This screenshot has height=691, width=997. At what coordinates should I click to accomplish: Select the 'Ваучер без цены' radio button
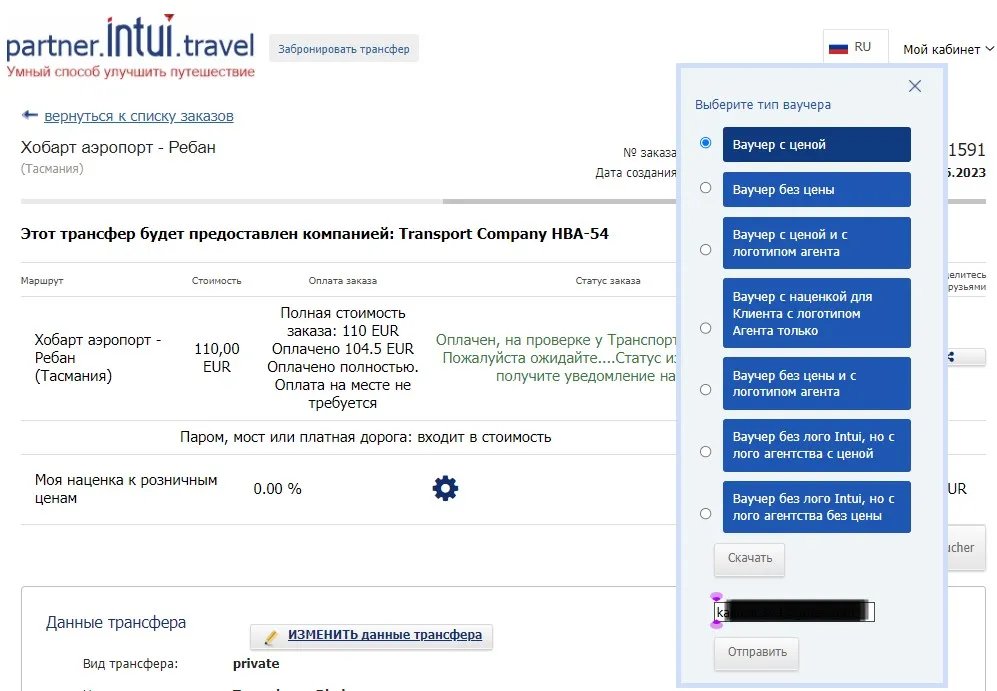pos(706,188)
